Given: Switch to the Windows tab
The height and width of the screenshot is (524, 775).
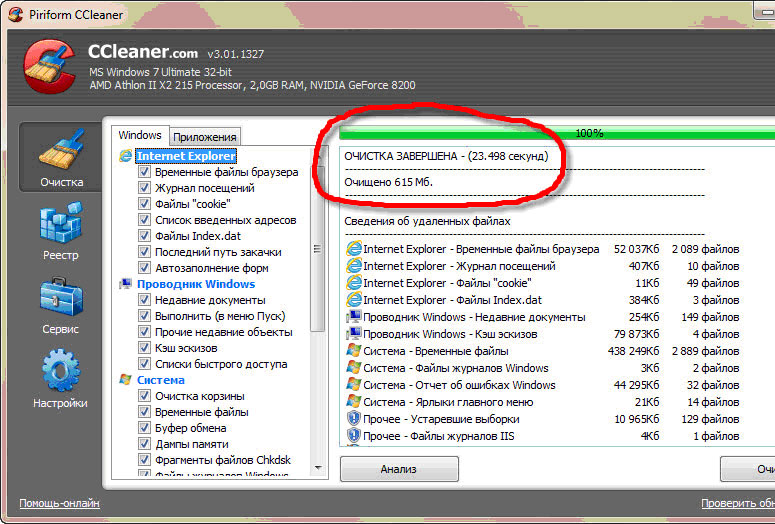Looking at the screenshot, I should 140,135.
